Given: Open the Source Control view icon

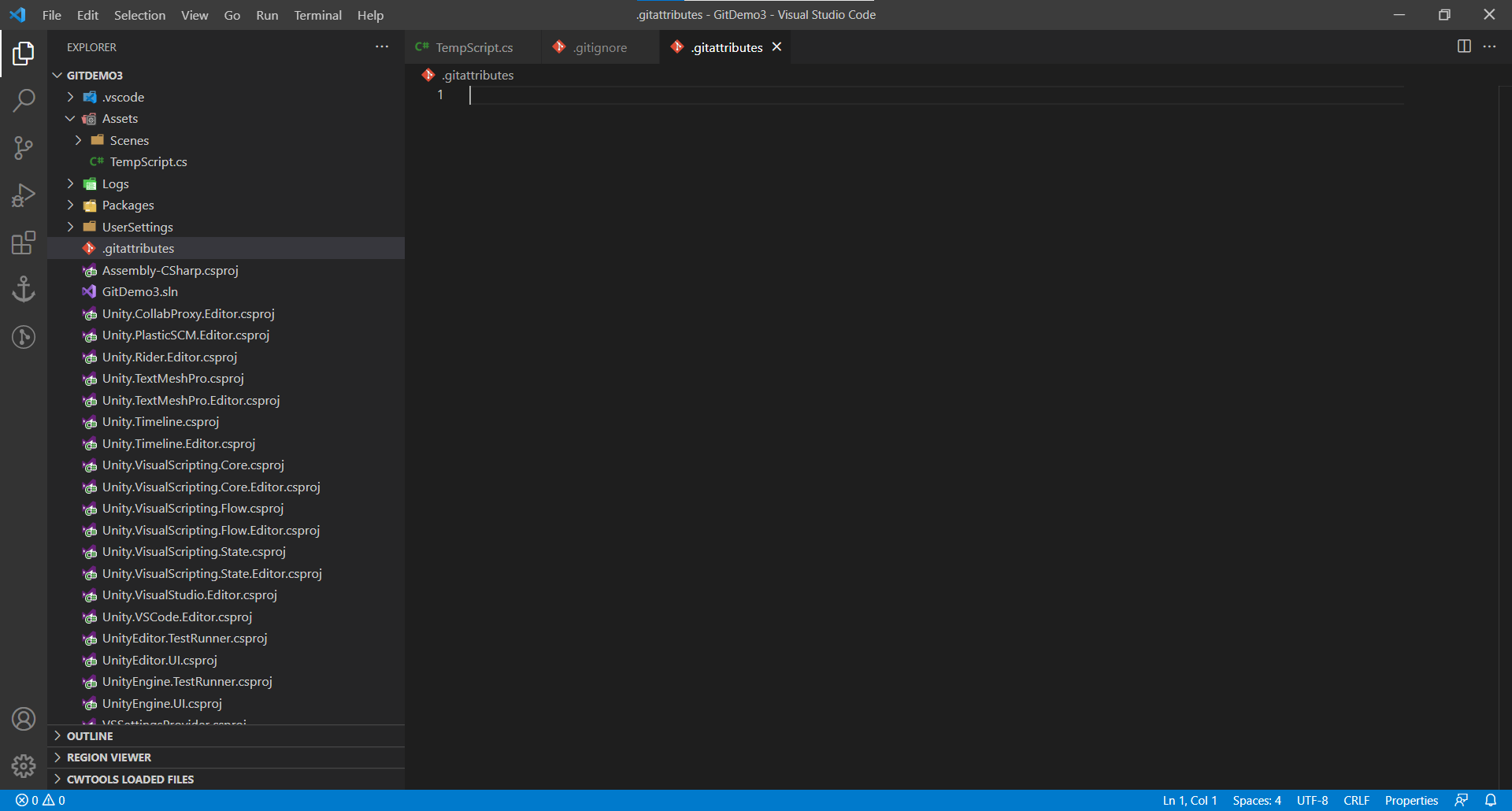Looking at the screenshot, I should pyautogui.click(x=24, y=148).
